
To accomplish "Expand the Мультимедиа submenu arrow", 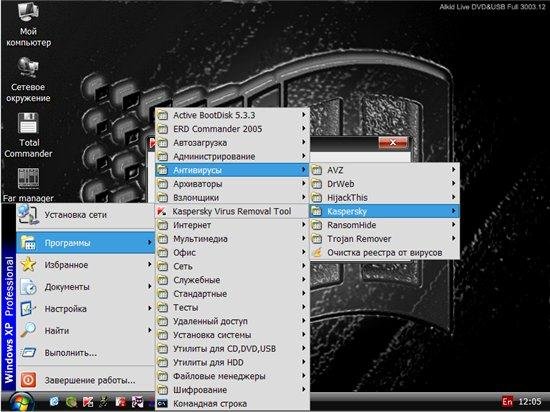I will coord(303,239).
